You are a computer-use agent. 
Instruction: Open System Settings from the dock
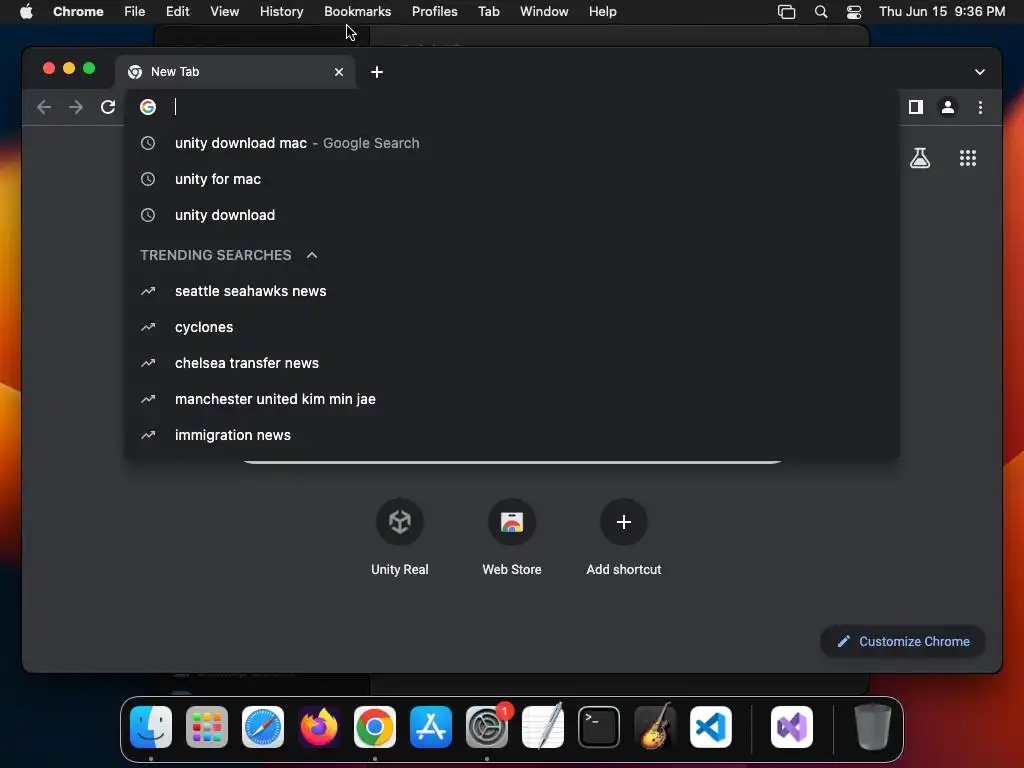487,727
